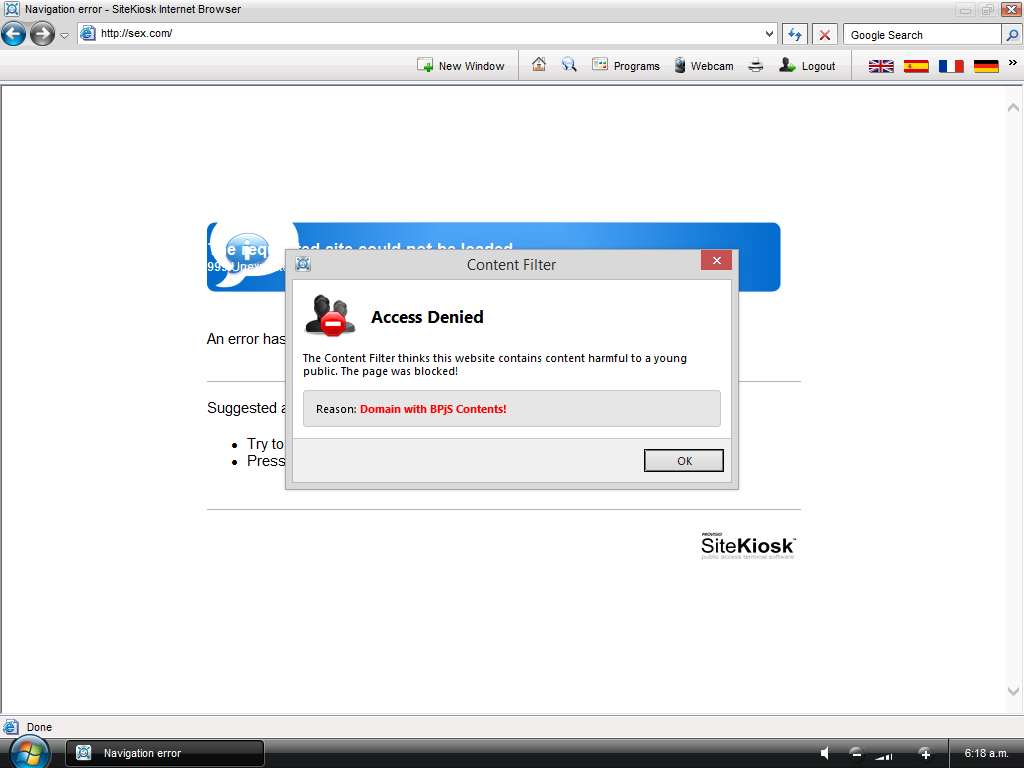Increase volume with the plus button
This screenshot has width=1024, height=768.
click(925, 753)
